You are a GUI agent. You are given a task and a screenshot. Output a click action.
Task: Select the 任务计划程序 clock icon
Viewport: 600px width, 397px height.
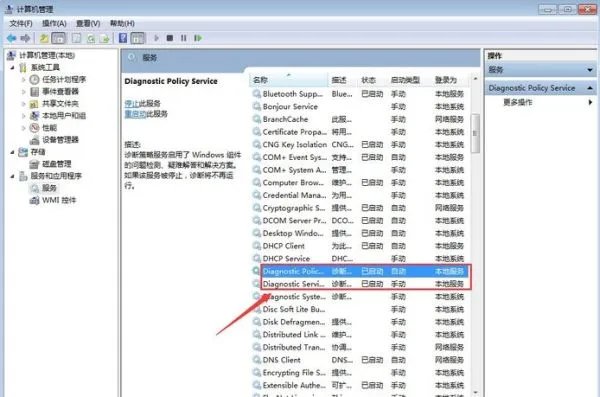pyautogui.click(x=34, y=80)
